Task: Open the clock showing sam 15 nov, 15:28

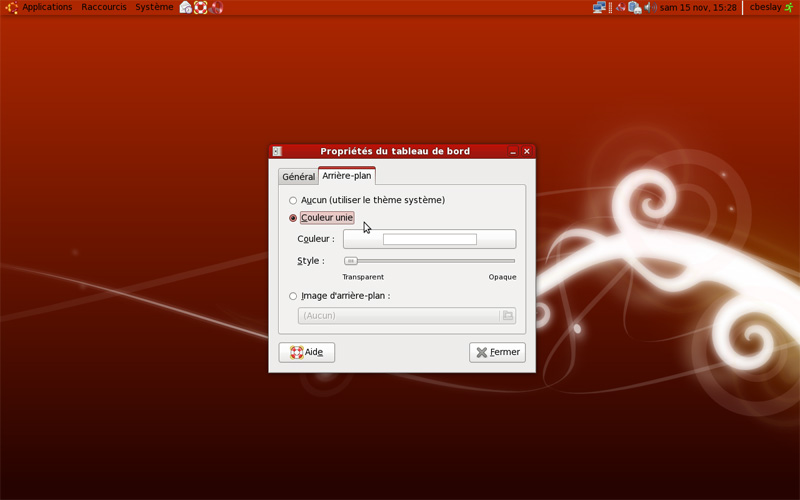Action: click(698, 7)
